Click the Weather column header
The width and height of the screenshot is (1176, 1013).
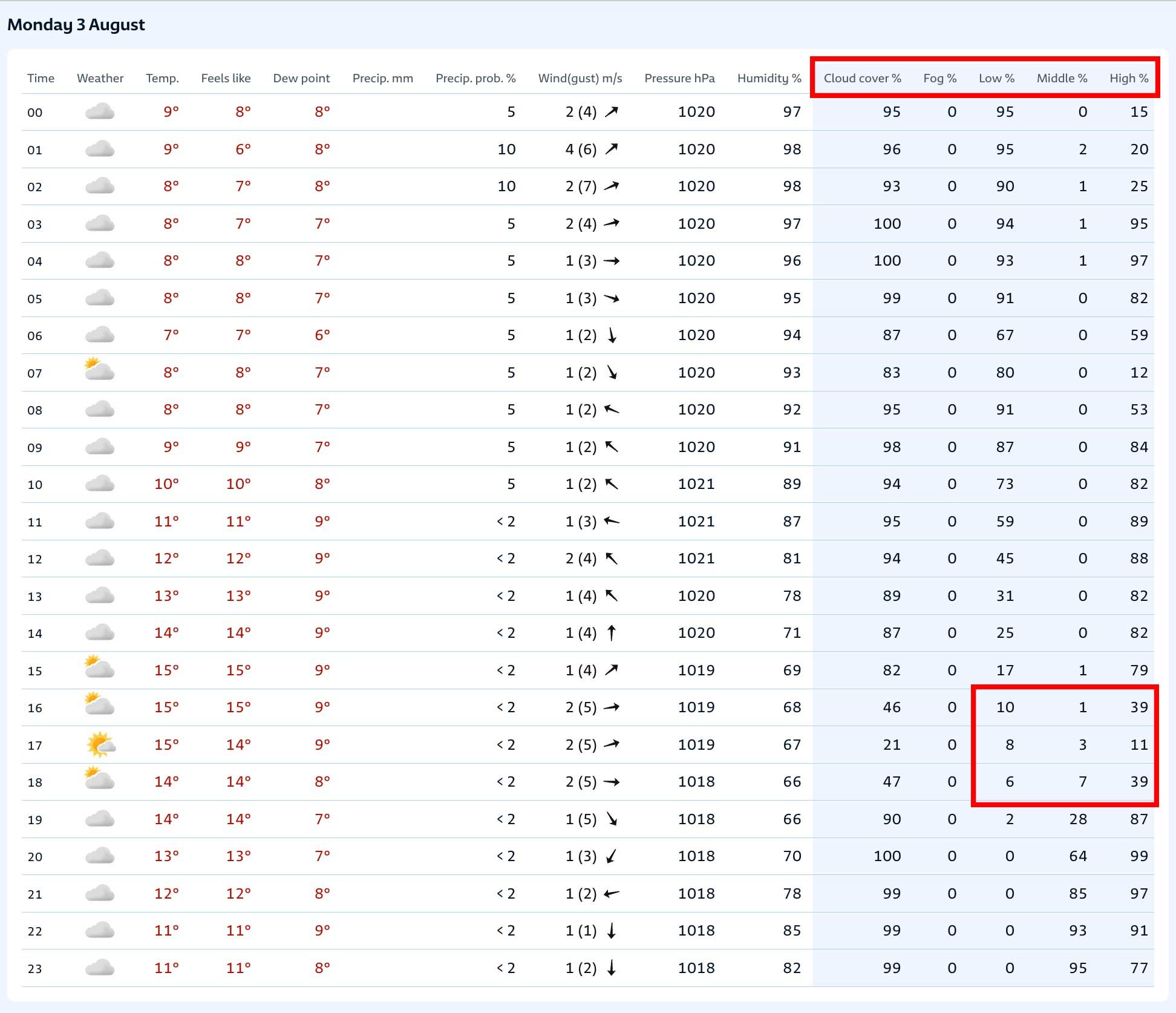tap(100, 78)
